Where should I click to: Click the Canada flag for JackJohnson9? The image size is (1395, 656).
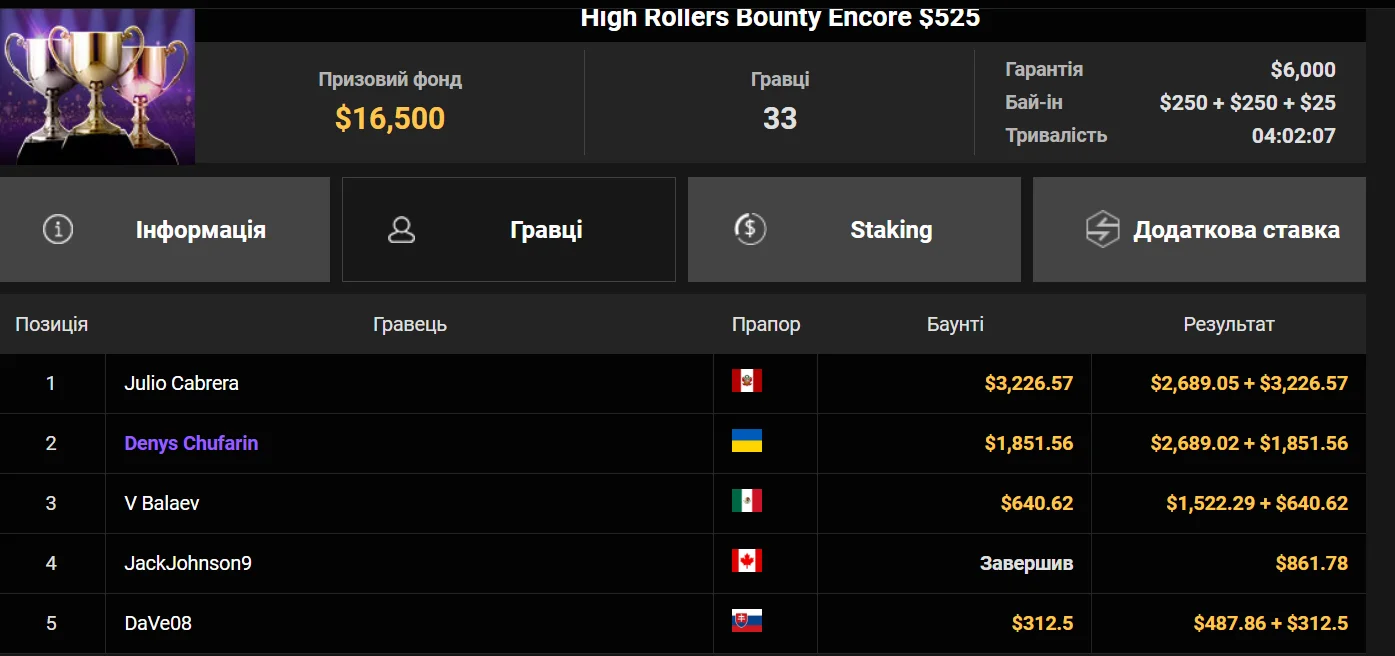click(746, 561)
